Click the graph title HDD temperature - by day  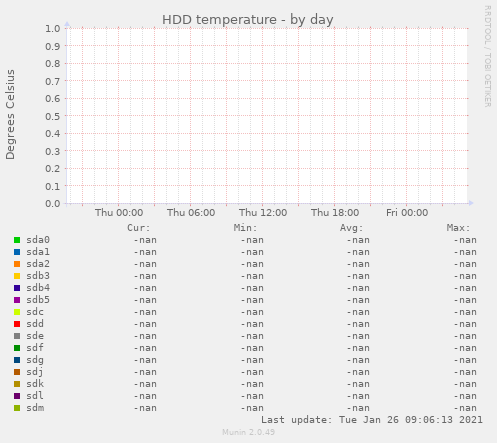click(x=248, y=20)
